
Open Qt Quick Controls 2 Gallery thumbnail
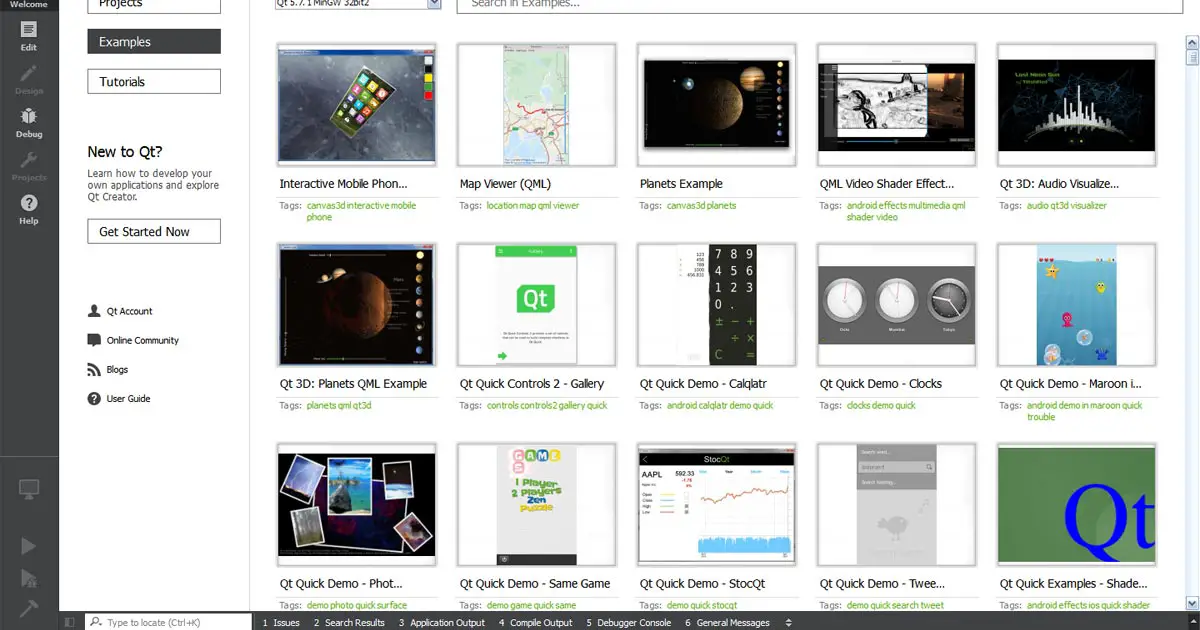click(537, 304)
